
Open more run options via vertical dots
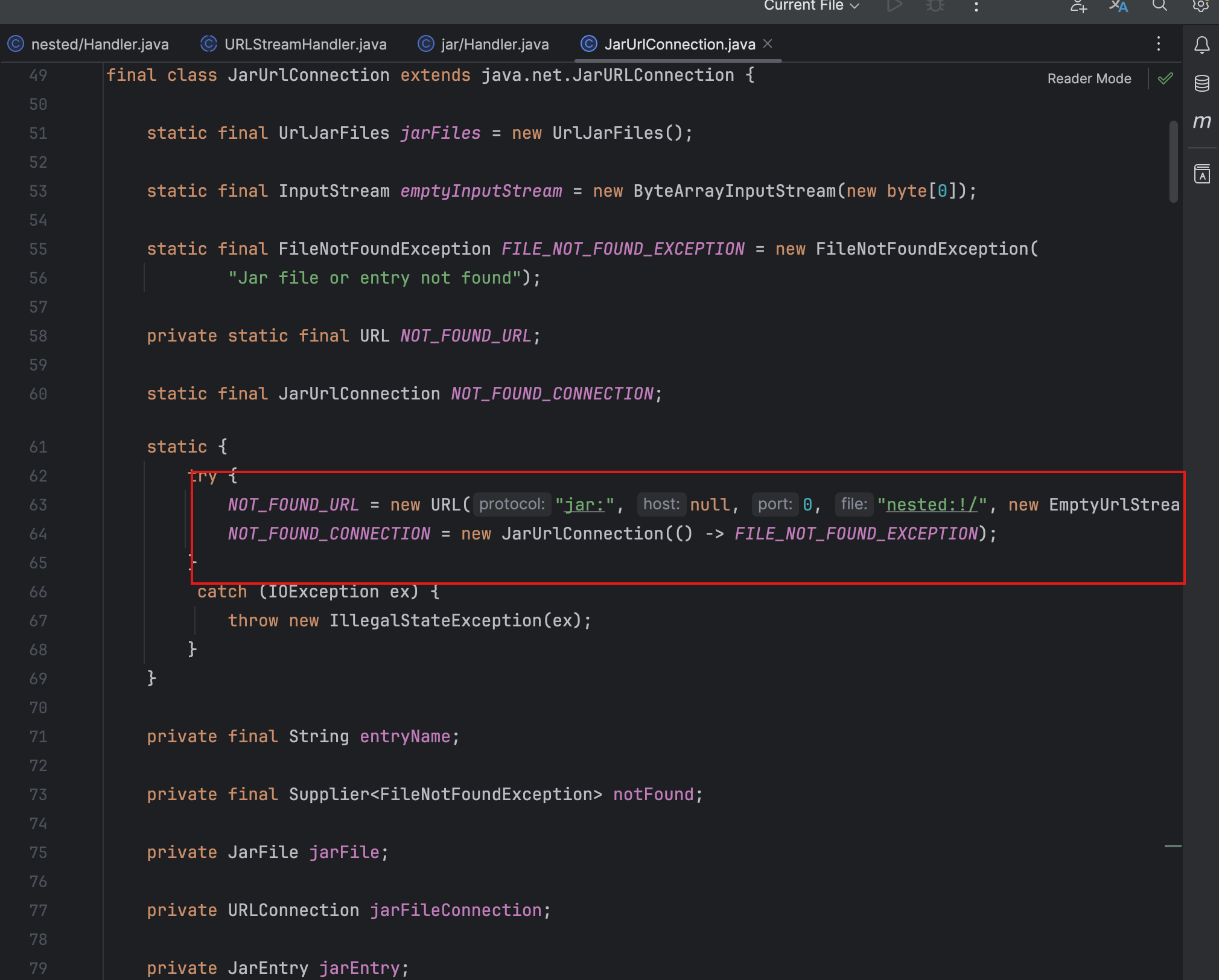point(976,6)
